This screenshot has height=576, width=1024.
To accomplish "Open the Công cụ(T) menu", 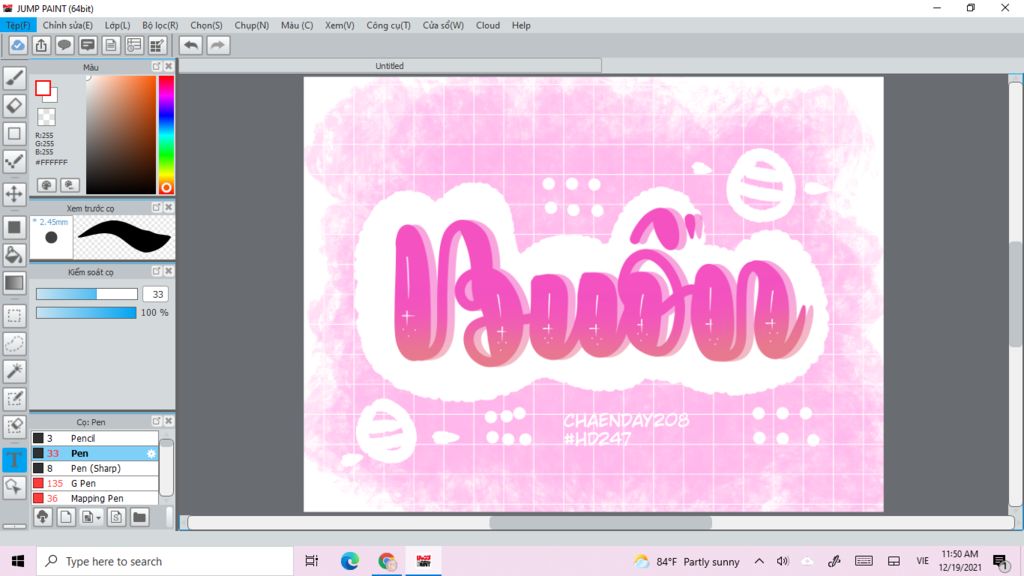I will tap(389, 25).
